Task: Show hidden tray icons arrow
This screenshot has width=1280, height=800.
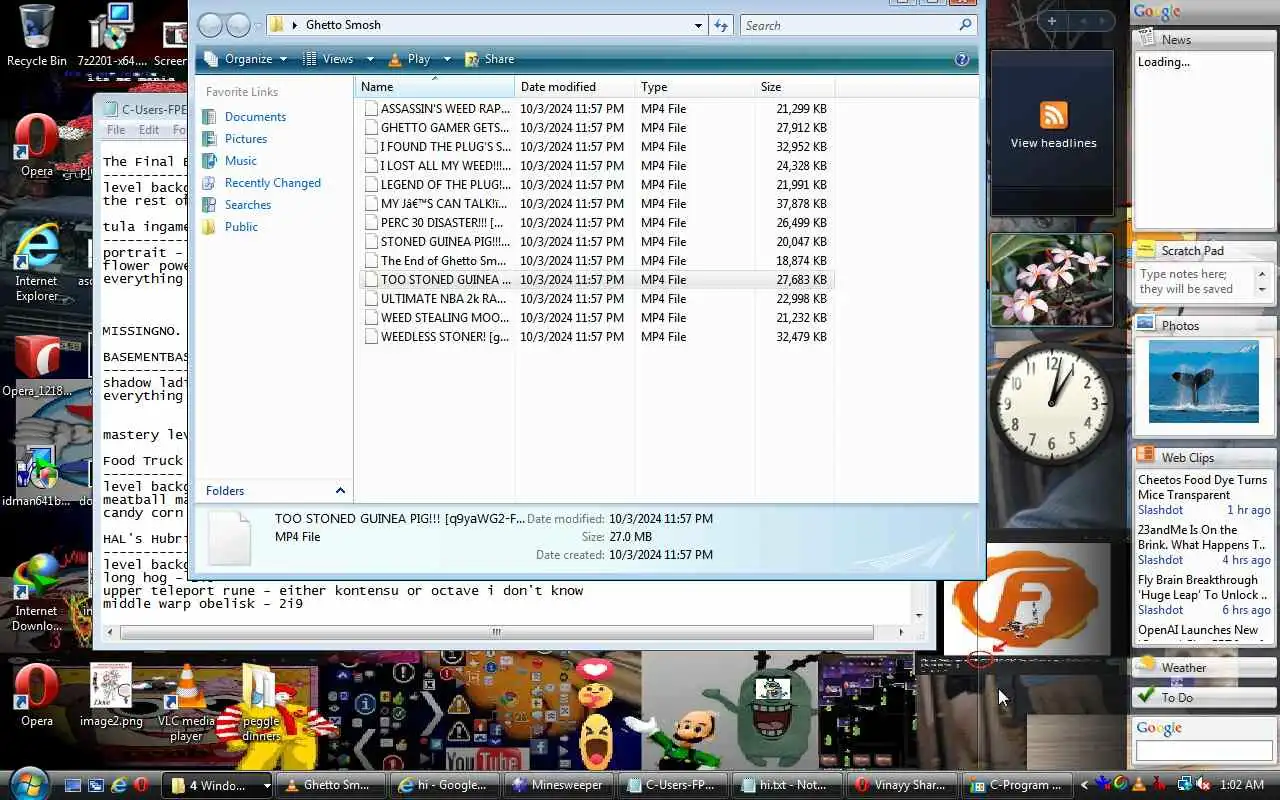Action: coord(1084,785)
